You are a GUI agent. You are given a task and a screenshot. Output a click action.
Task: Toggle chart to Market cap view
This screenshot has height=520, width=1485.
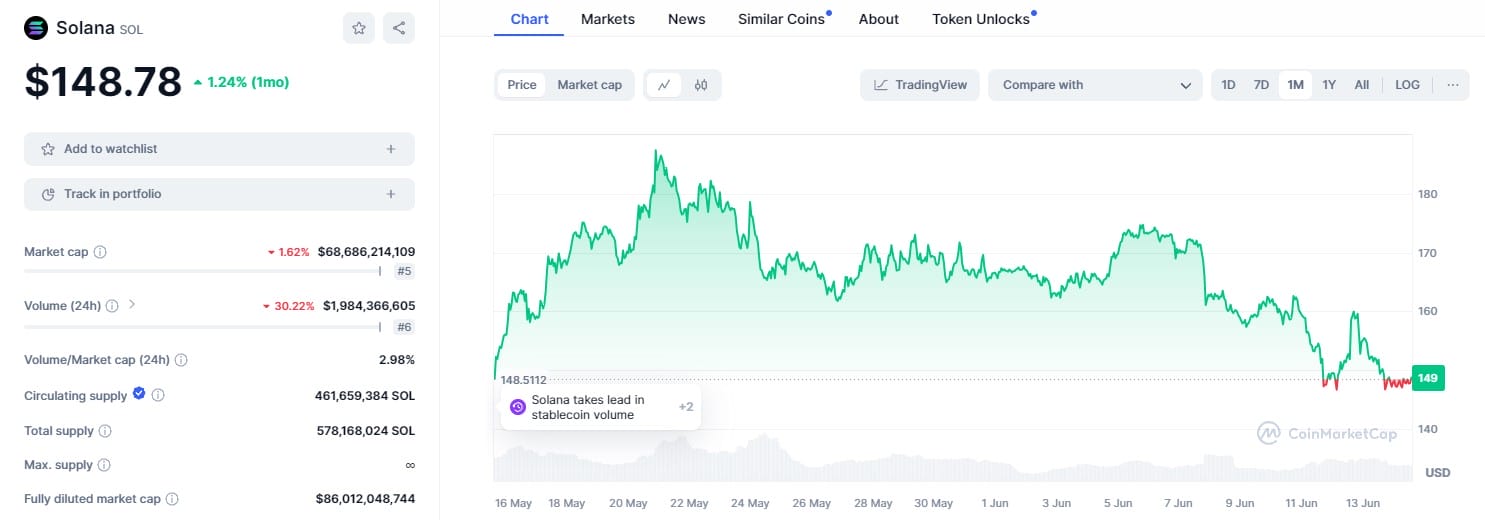589,85
